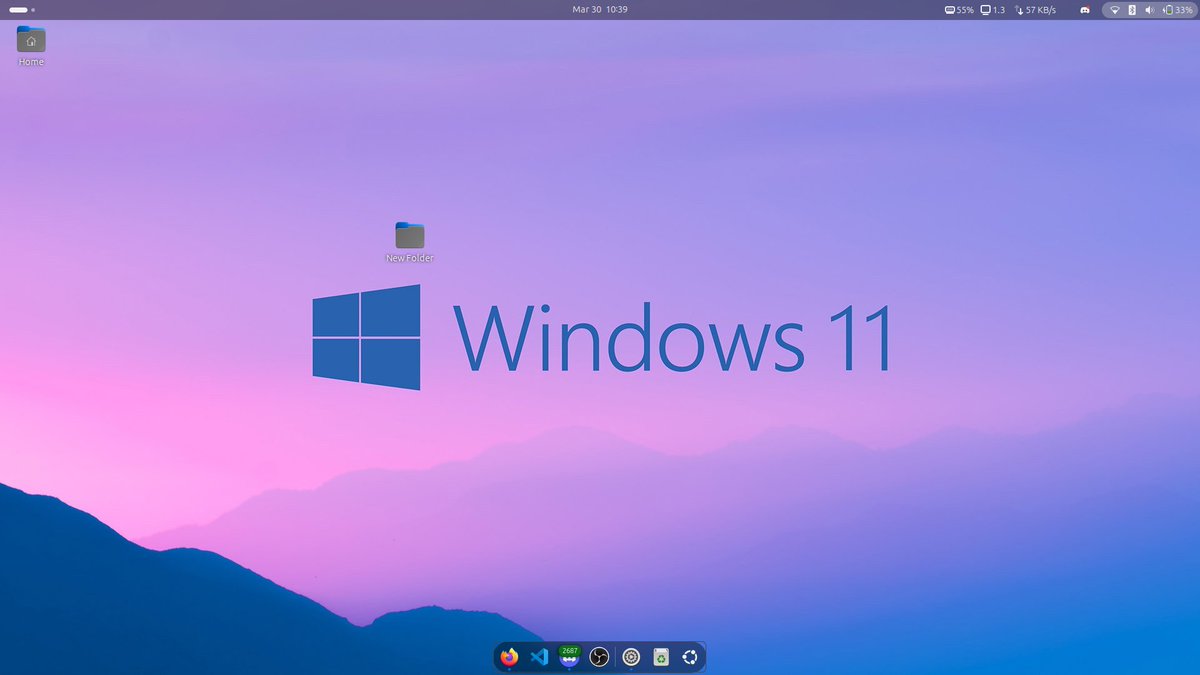Screen dimensions: 1200x675
Task: Open the Activities workspace indicator
Action: pyautogui.click(x=22, y=10)
